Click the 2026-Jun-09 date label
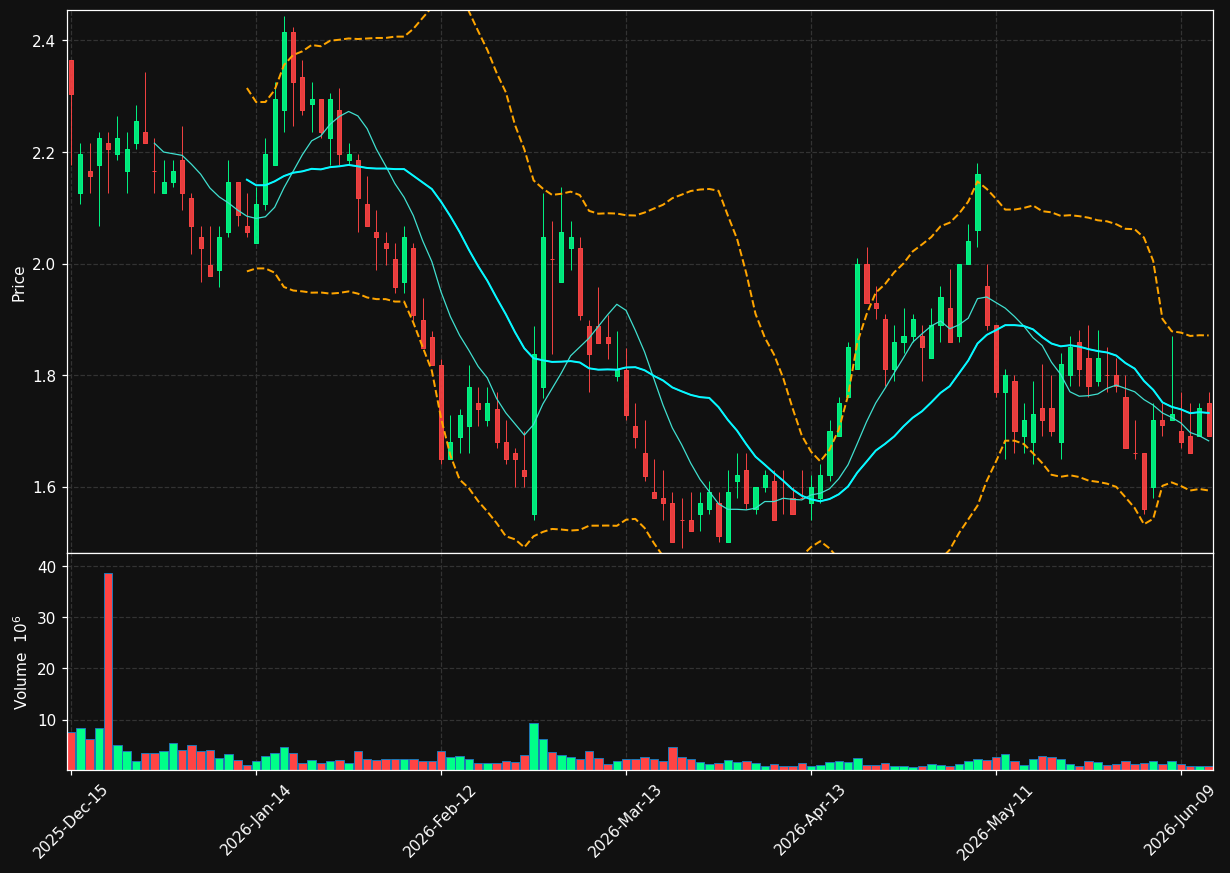 pos(1180,821)
